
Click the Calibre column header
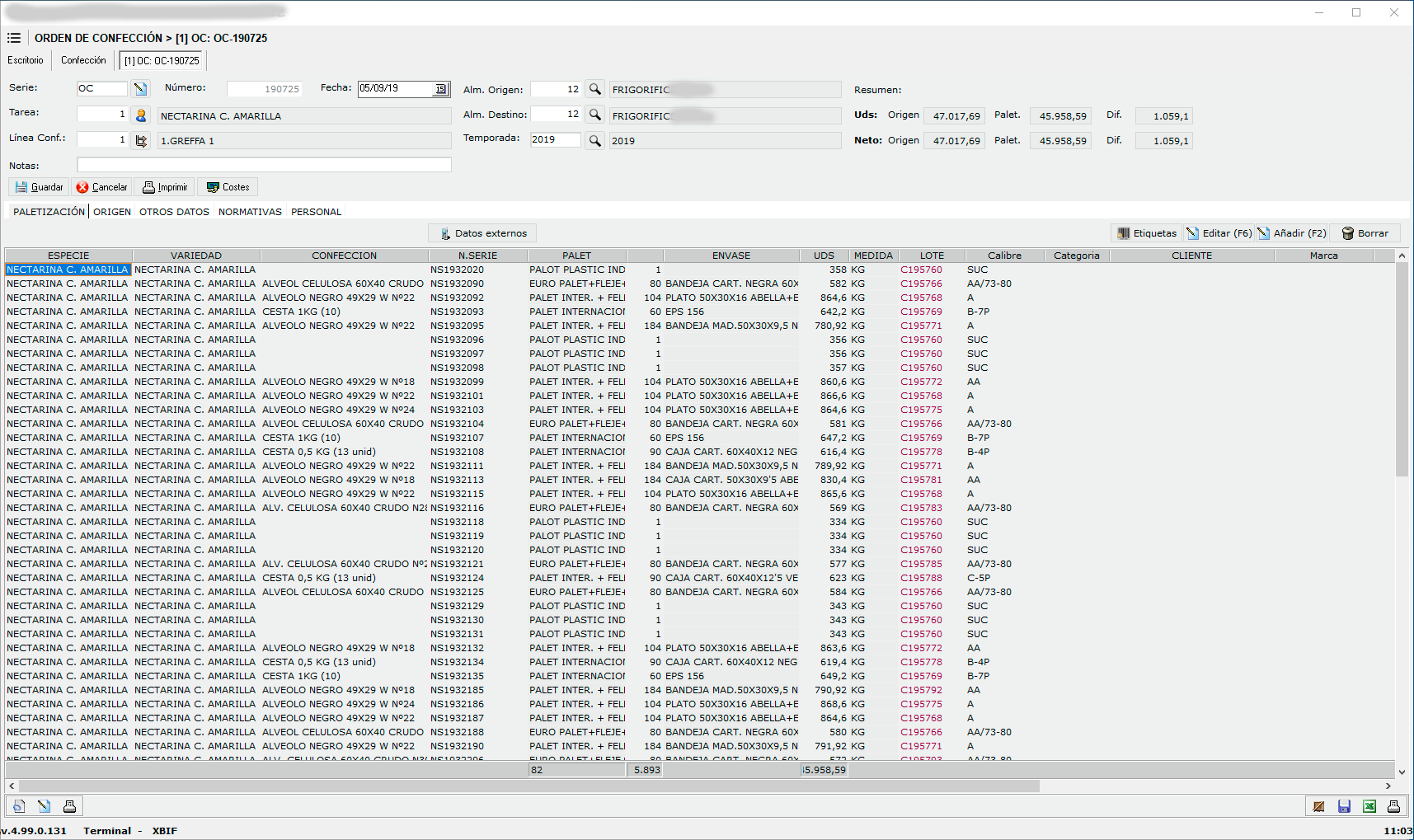[1005, 256]
